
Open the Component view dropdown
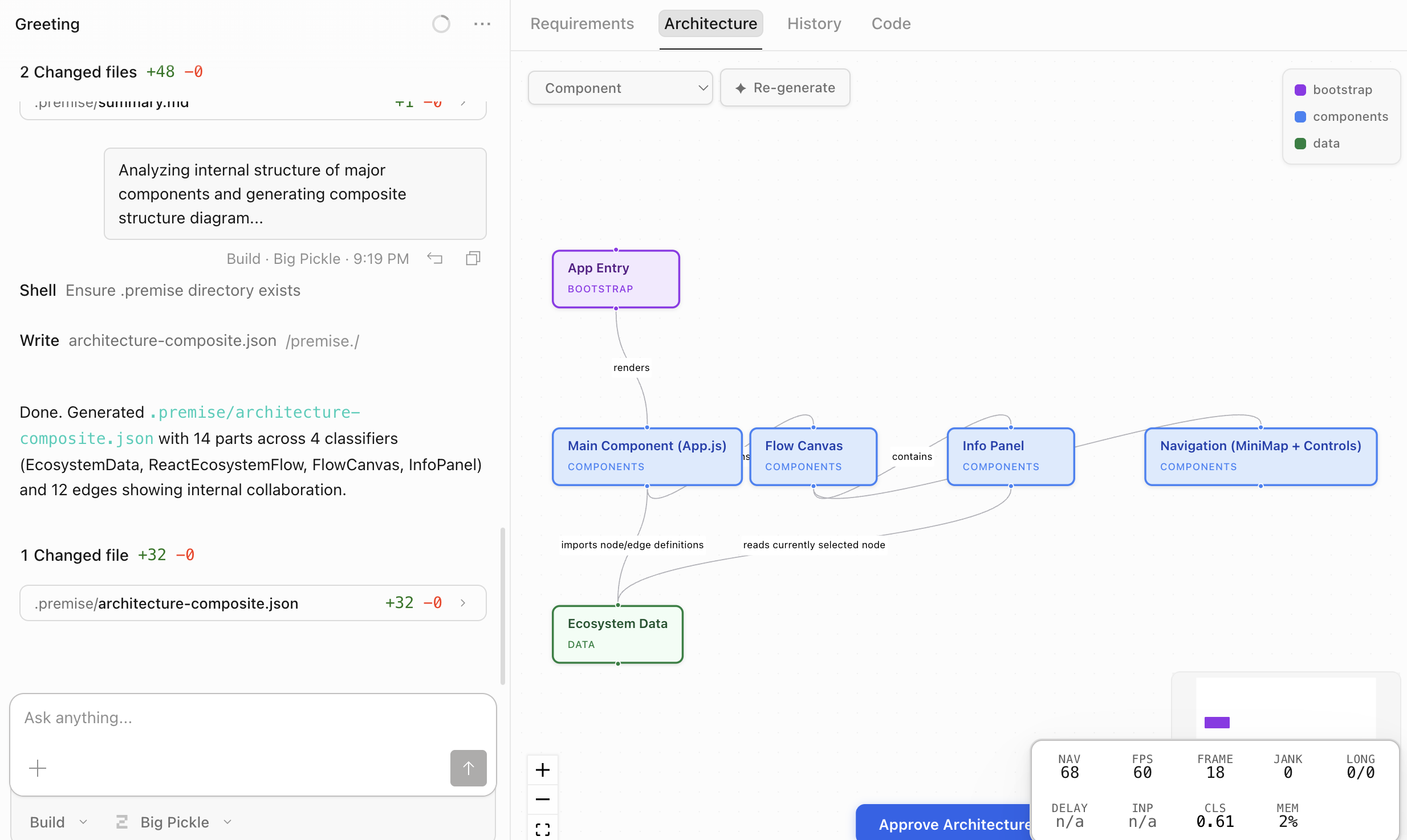coord(620,88)
